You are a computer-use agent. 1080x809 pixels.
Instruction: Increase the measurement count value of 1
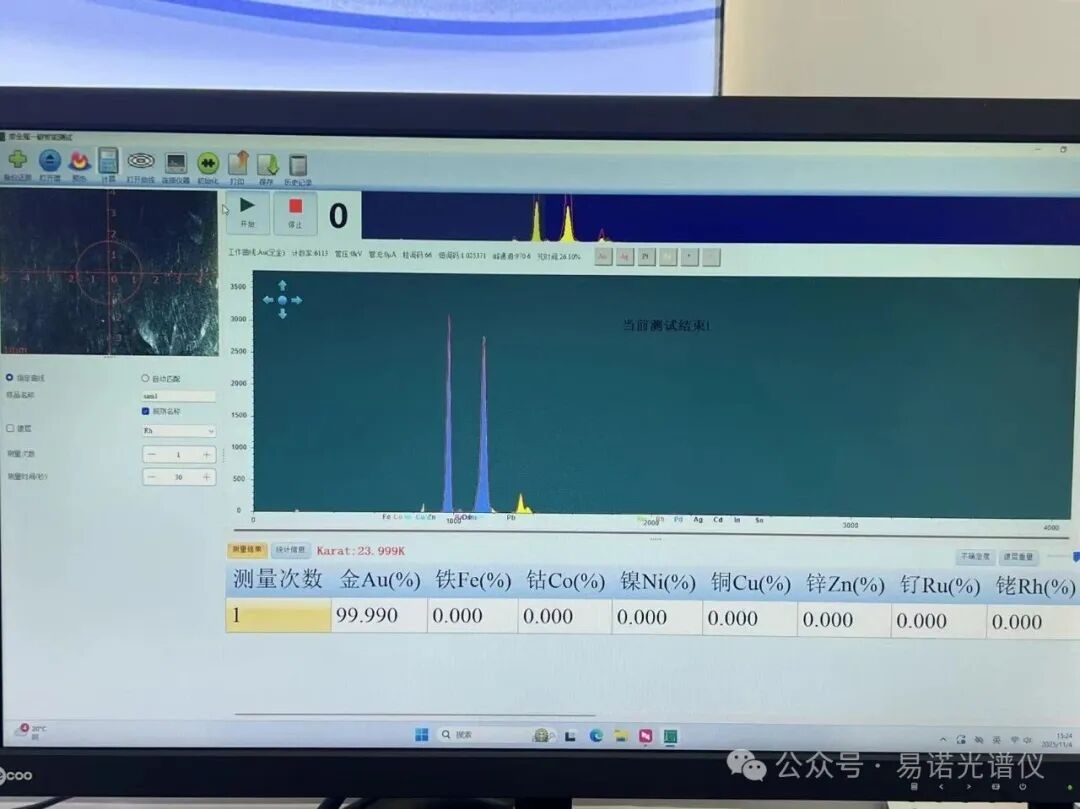[x=206, y=455]
